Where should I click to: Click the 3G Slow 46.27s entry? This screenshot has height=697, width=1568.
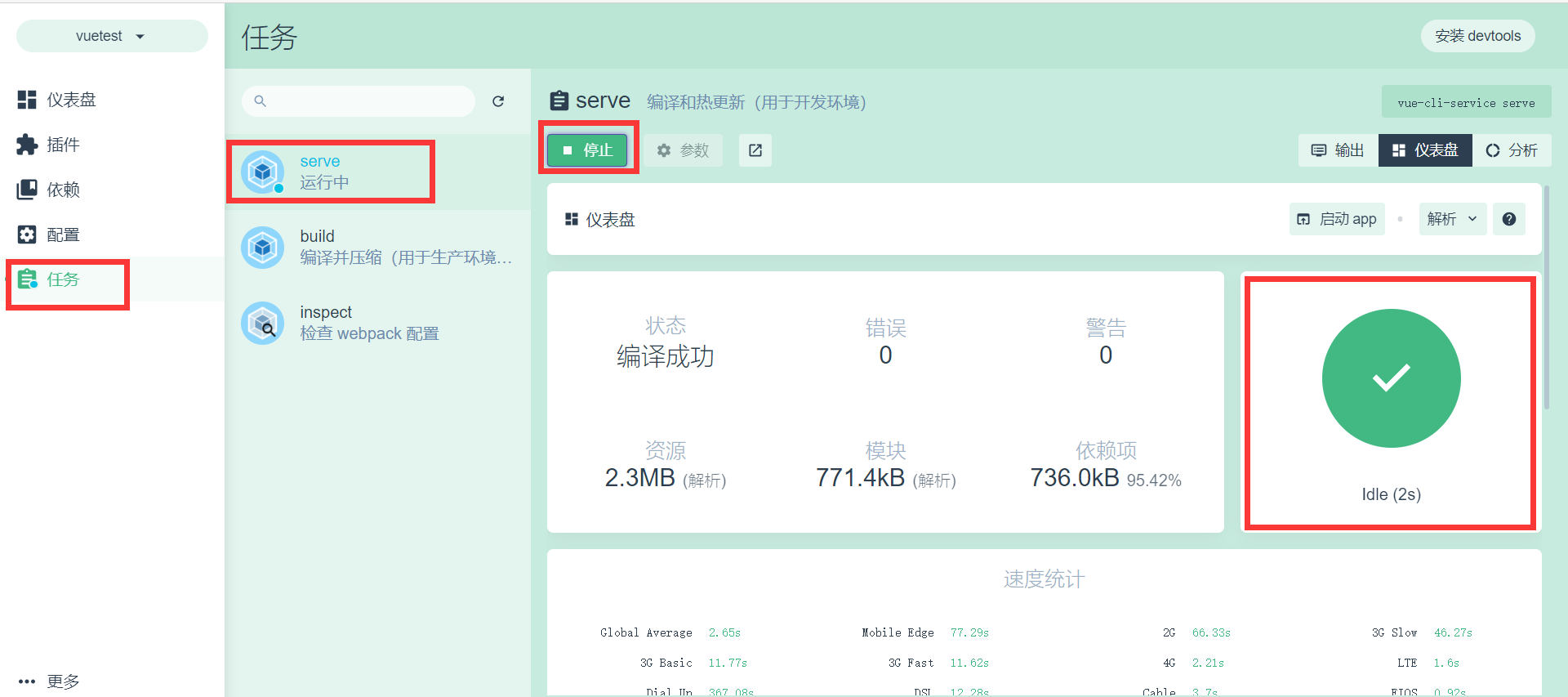pyautogui.click(x=1422, y=632)
